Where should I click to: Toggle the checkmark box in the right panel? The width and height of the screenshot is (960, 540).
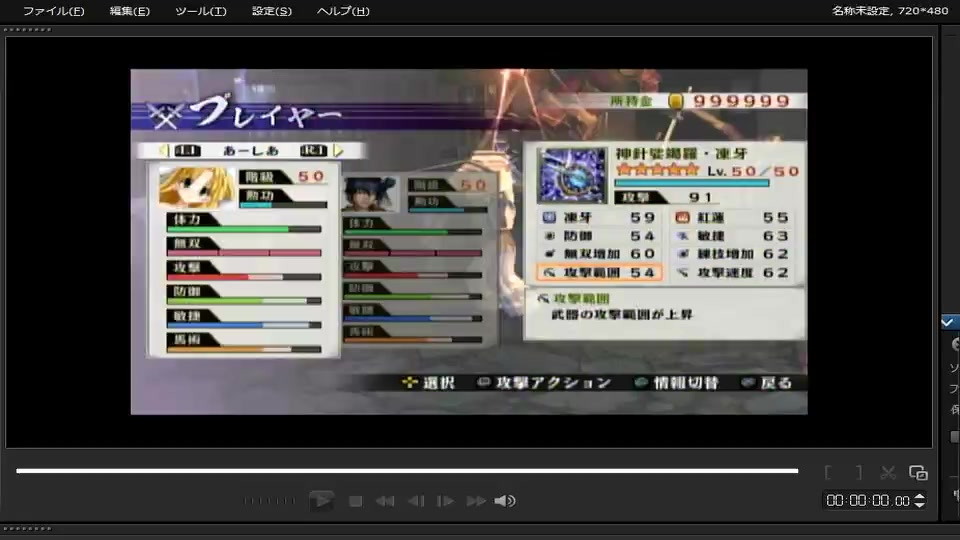(x=948, y=322)
